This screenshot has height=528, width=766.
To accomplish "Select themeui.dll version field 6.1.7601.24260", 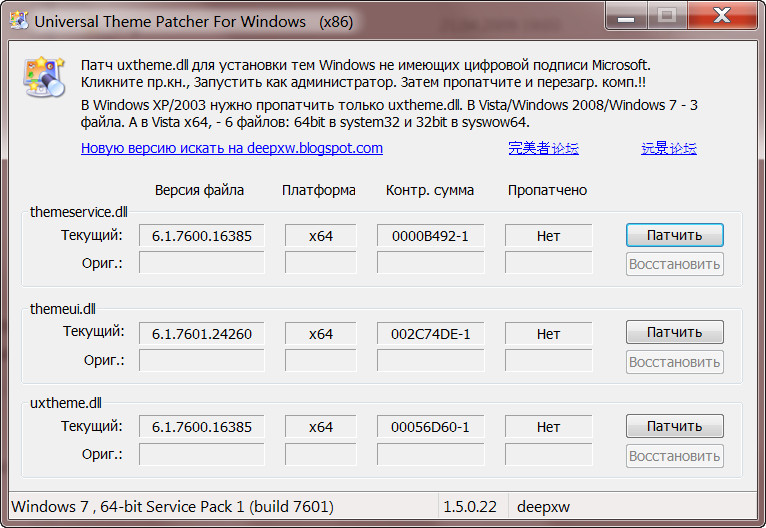I will click(x=202, y=334).
